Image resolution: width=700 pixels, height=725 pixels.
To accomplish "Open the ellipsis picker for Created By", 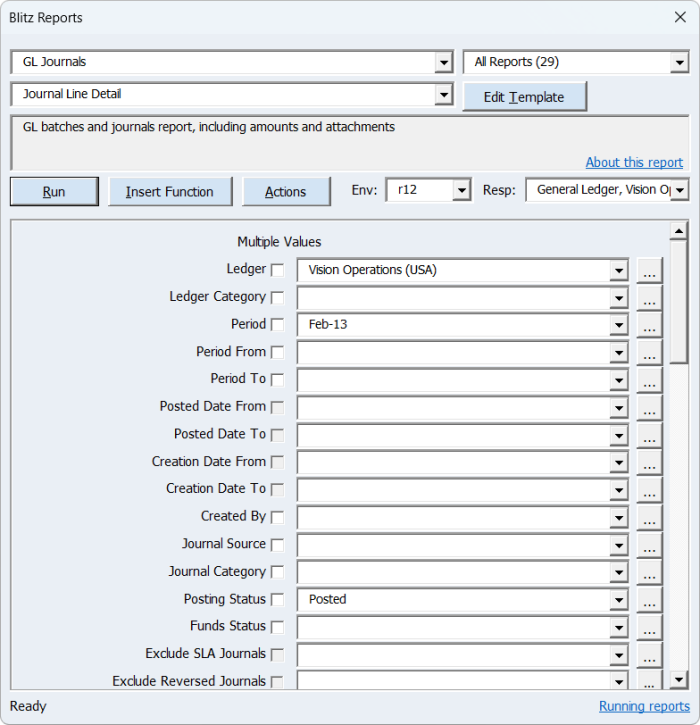I will click(649, 518).
